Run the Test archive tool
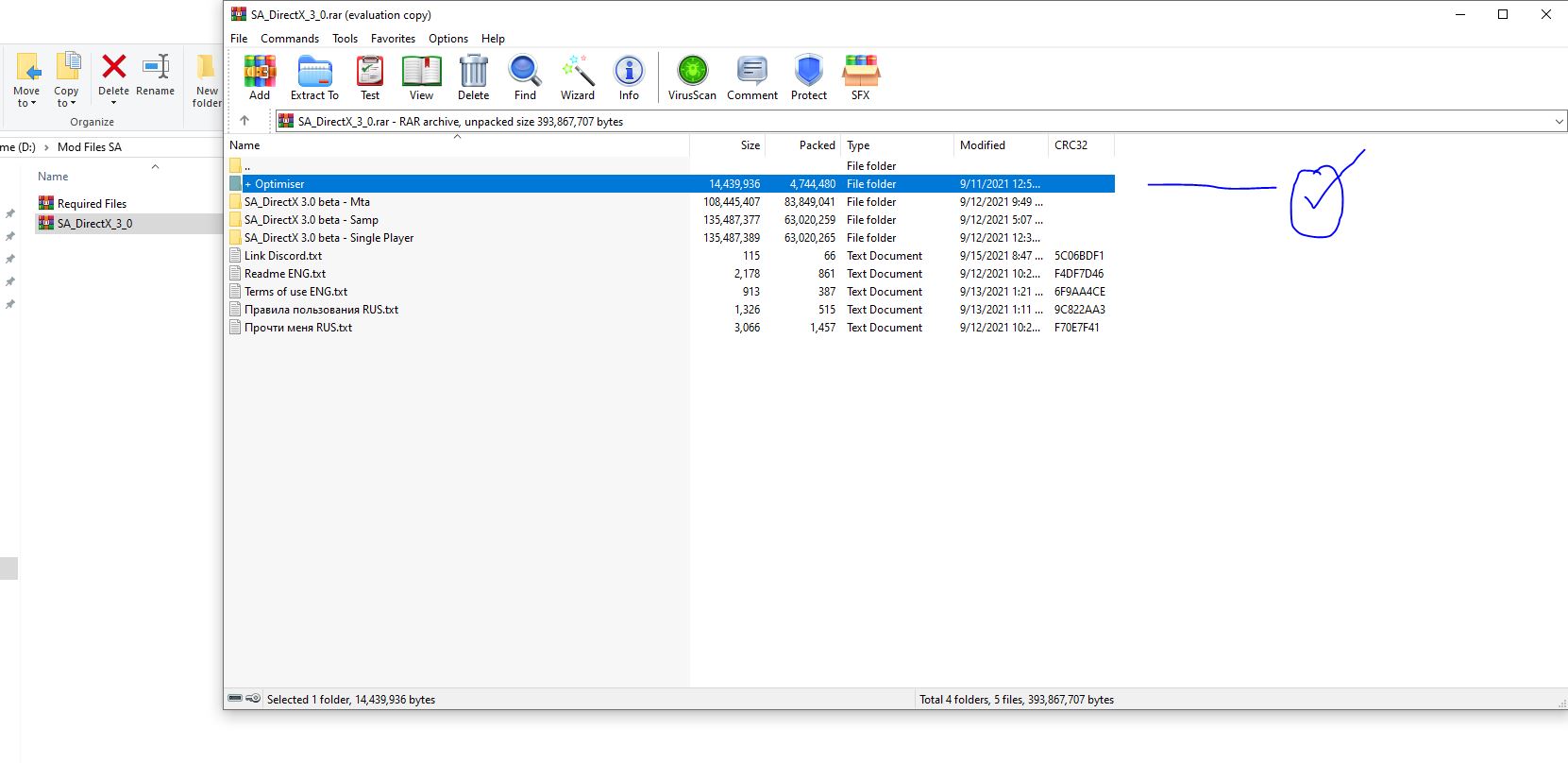Image resolution: width=1568 pixels, height=763 pixels. pos(370,77)
